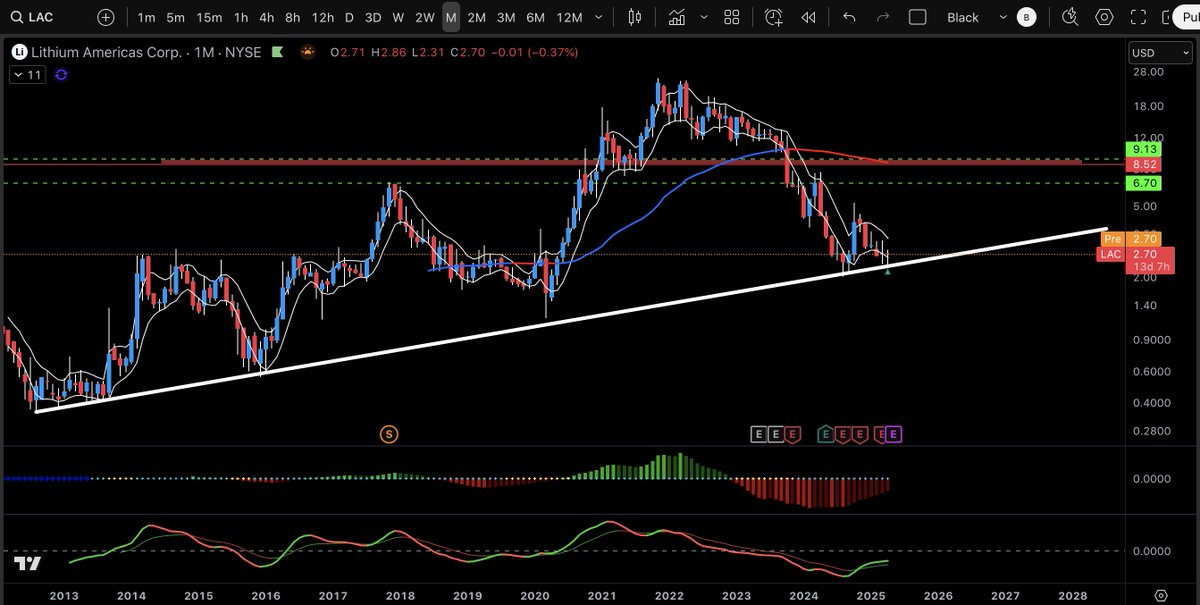Image resolution: width=1200 pixels, height=605 pixels.
Task: Click the 28.00 price scale value
Action: (1148, 72)
